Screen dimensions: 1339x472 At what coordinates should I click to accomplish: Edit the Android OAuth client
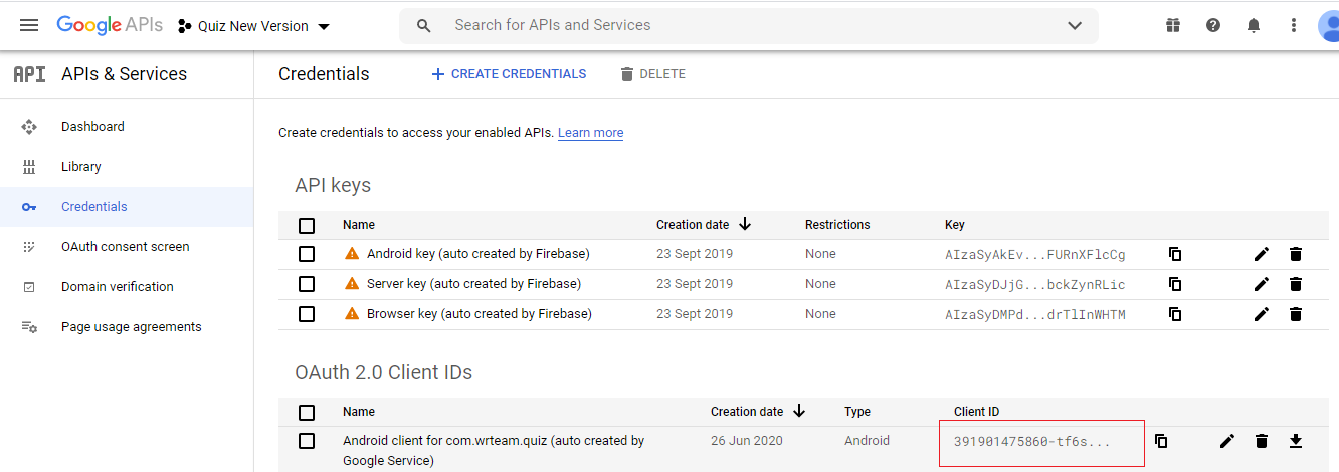click(1227, 441)
